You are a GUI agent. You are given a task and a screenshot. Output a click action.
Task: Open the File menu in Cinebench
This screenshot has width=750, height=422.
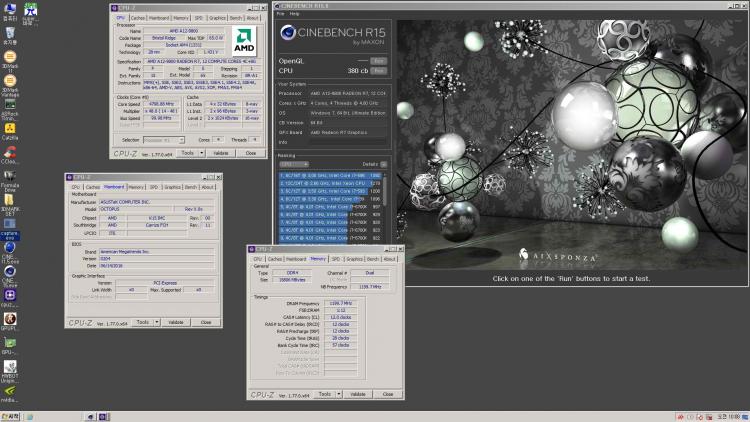coord(280,14)
